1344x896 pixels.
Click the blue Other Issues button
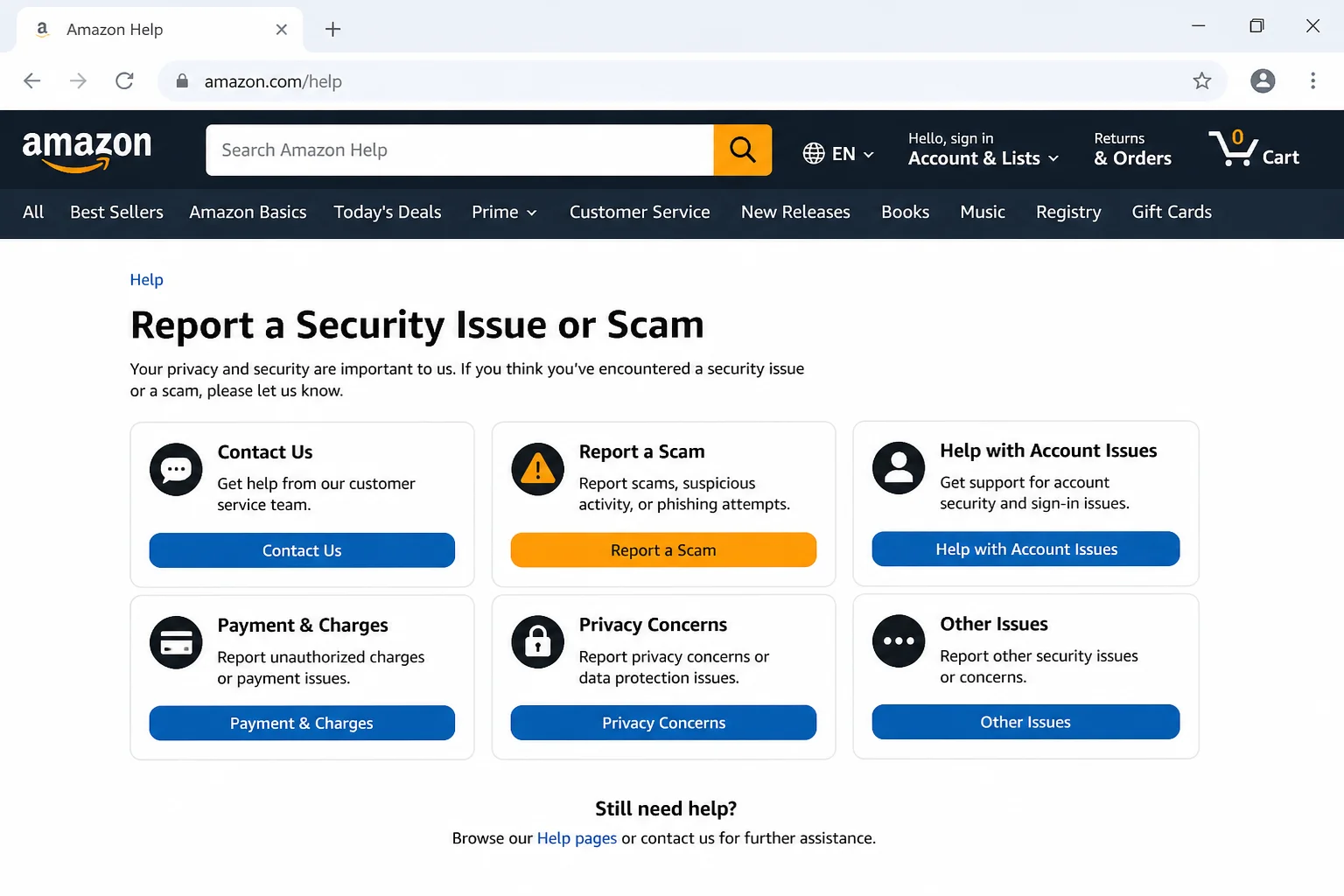[1025, 722]
